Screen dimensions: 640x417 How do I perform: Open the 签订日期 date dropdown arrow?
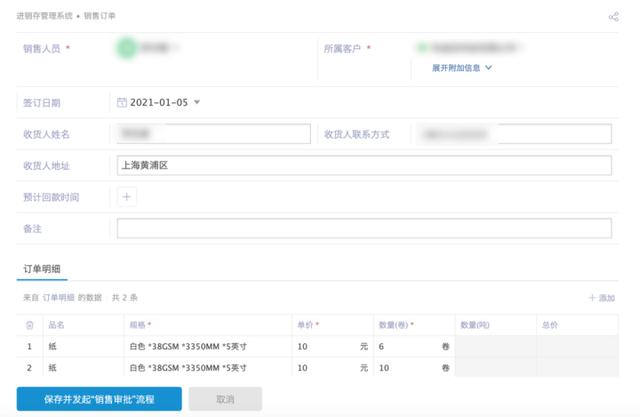pos(197,102)
